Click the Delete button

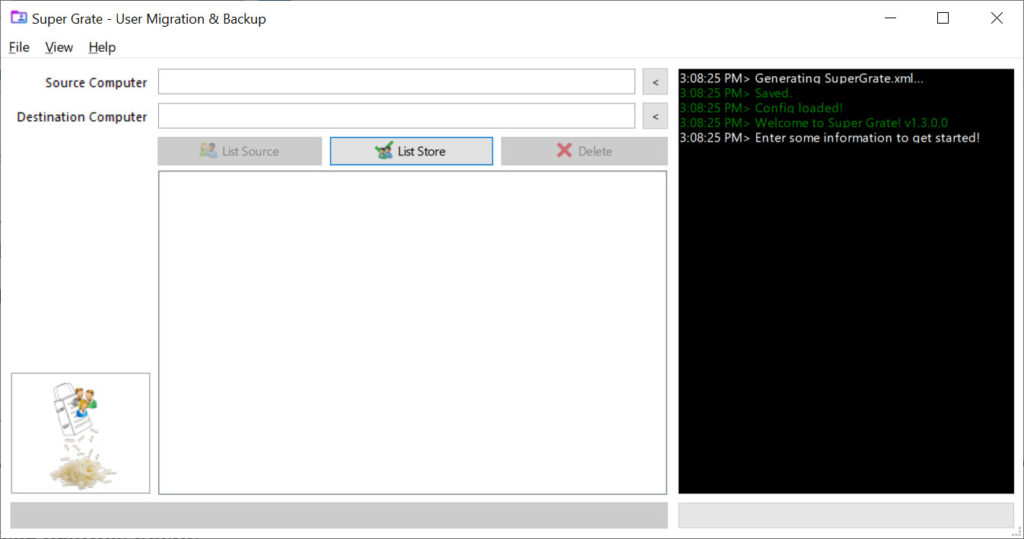[584, 151]
